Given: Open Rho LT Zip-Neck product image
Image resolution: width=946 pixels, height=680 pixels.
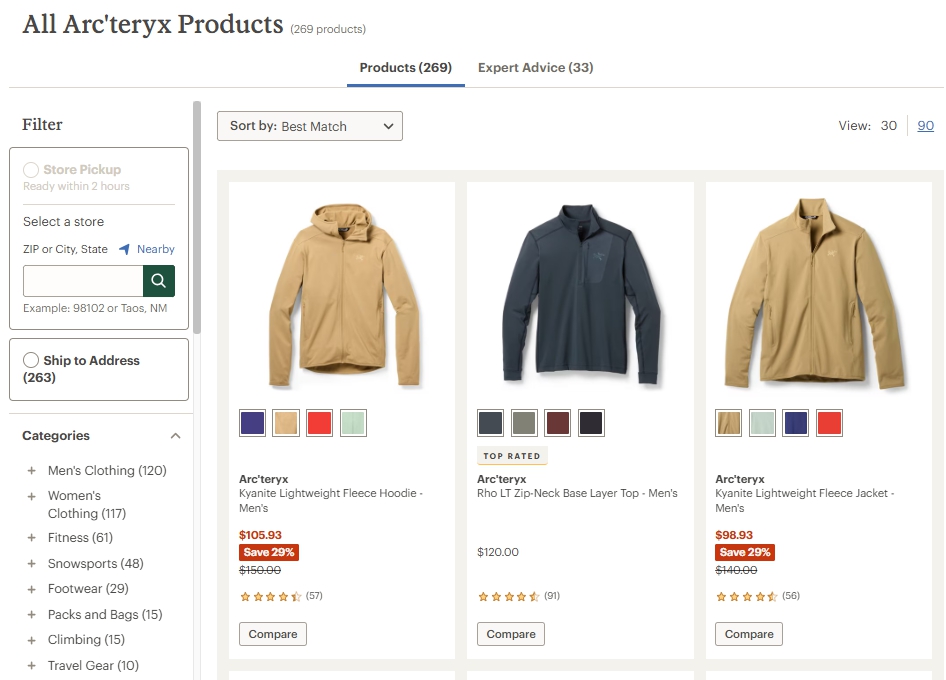Looking at the screenshot, I should (x=580, y=293).
